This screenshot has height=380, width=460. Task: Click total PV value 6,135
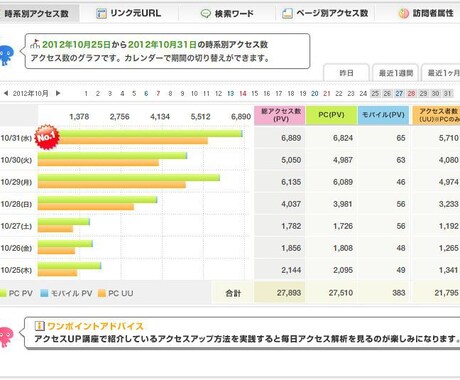(291, 182)
